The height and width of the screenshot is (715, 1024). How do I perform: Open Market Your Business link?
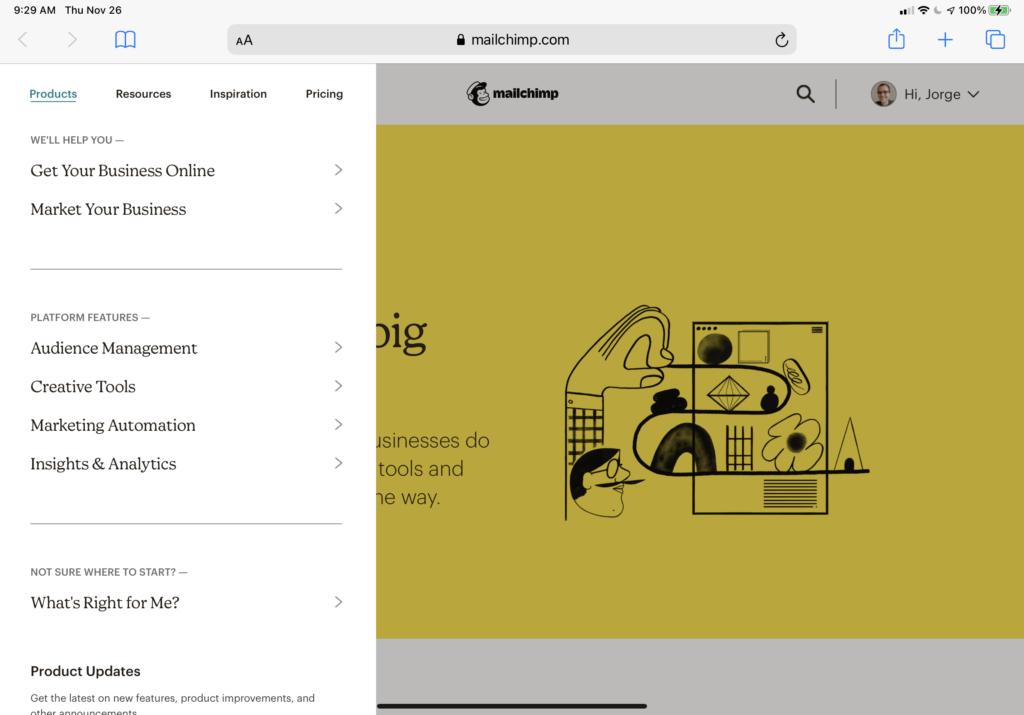(108, 209)
